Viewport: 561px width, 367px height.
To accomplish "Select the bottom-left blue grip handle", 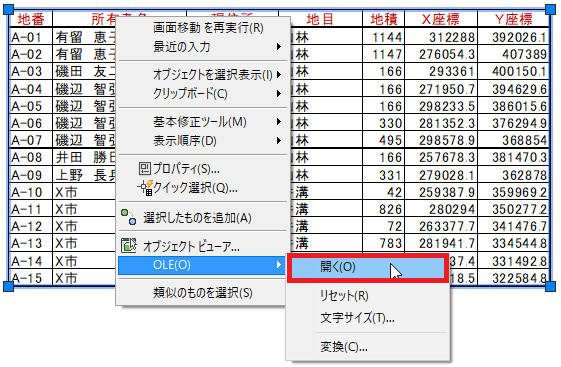I will coord(9,286).
